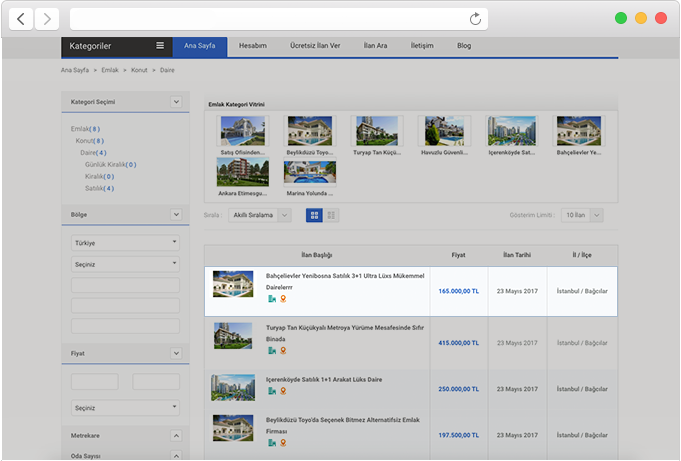
Task: Click the minimum Fiyat input field
Action: coord(95,381)
